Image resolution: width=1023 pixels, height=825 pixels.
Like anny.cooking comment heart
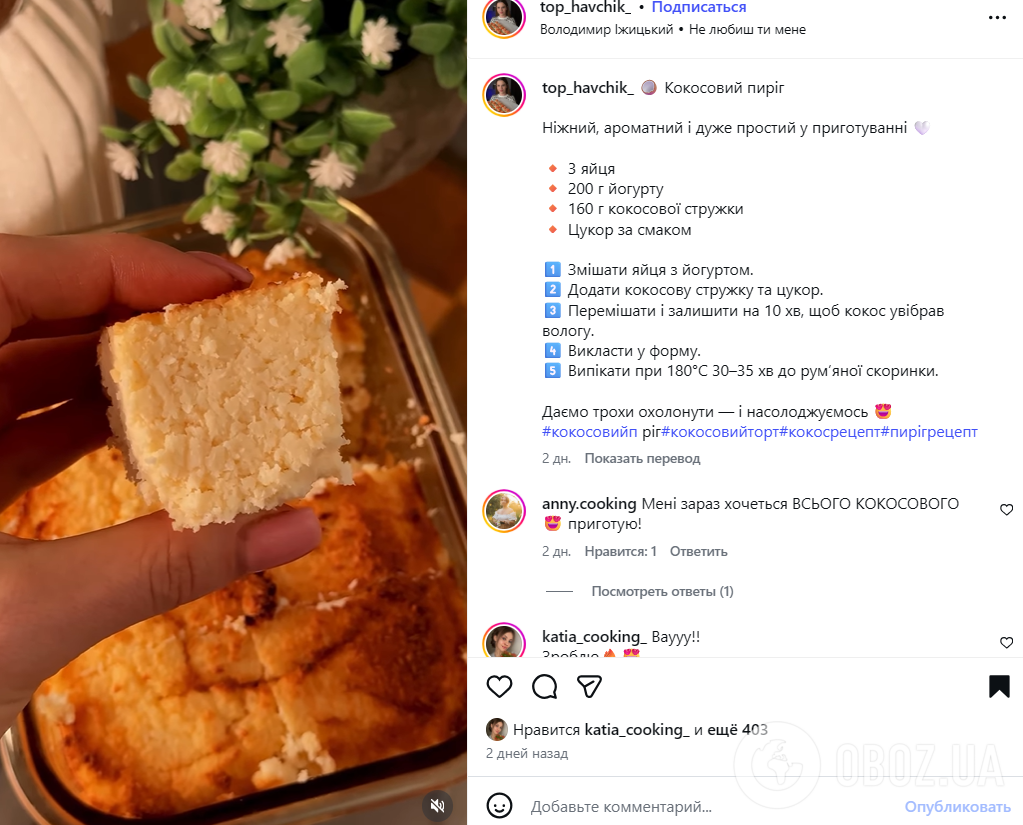(1007, 509)
